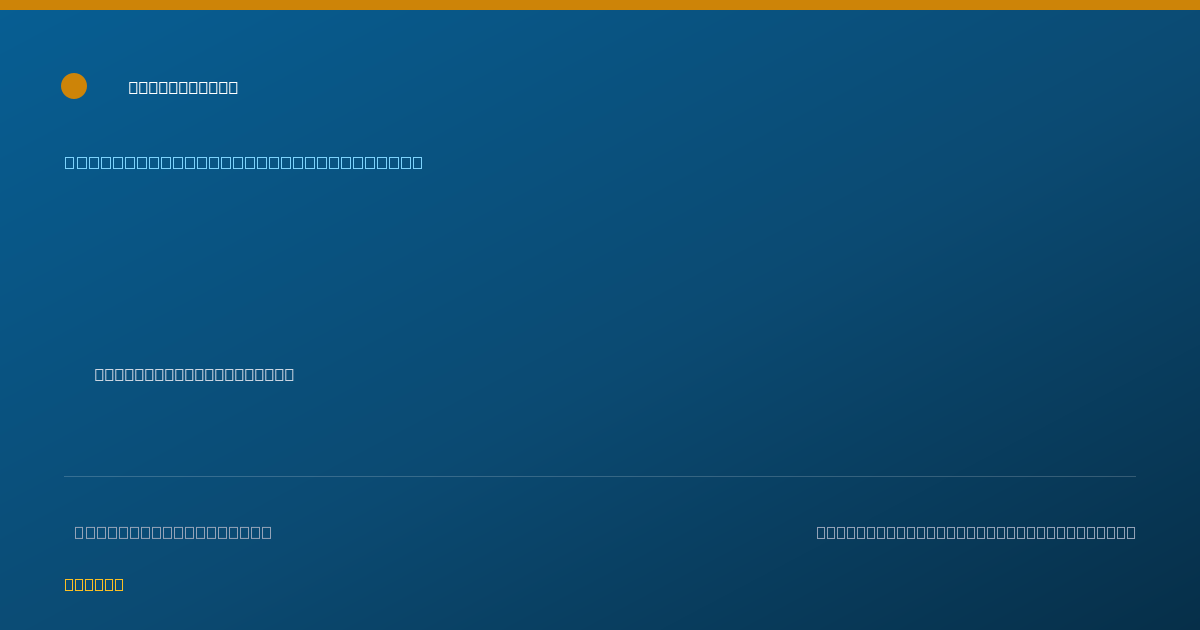The width and height of the screenshot is (1200, 630).
Task: Select the white heading text beside the orange circle
Action: coord(183,87)
